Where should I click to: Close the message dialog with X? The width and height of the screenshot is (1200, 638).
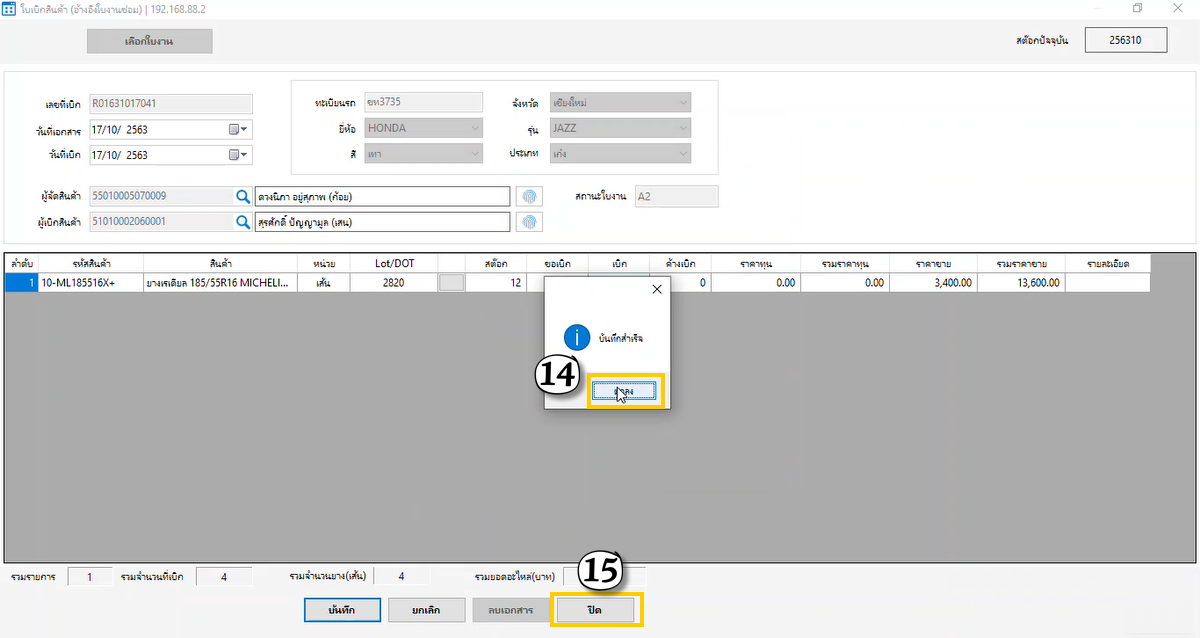(656, 289)
